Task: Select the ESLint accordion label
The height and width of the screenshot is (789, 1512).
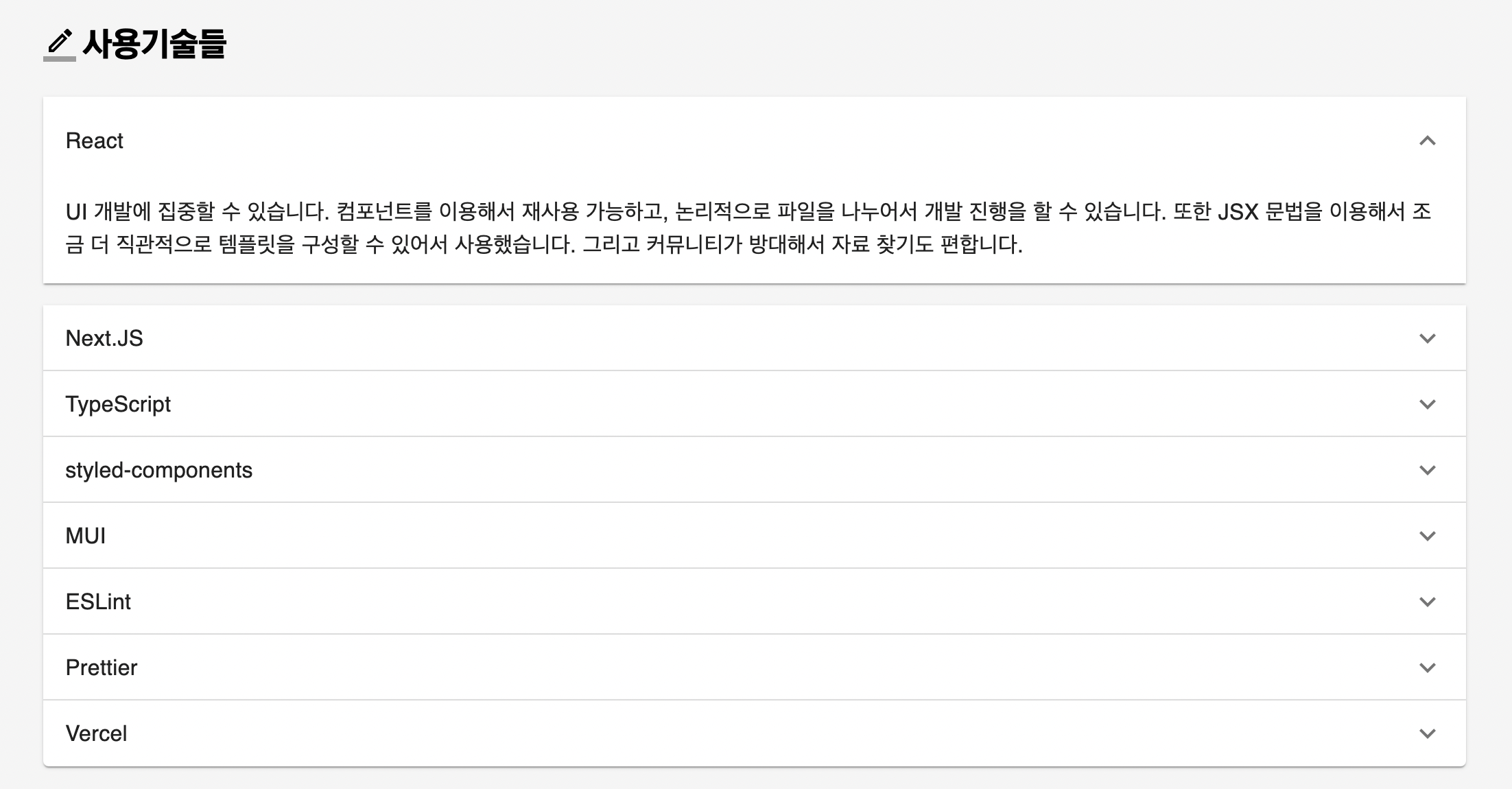Action: pyautogui.click(x=98, y=602)
